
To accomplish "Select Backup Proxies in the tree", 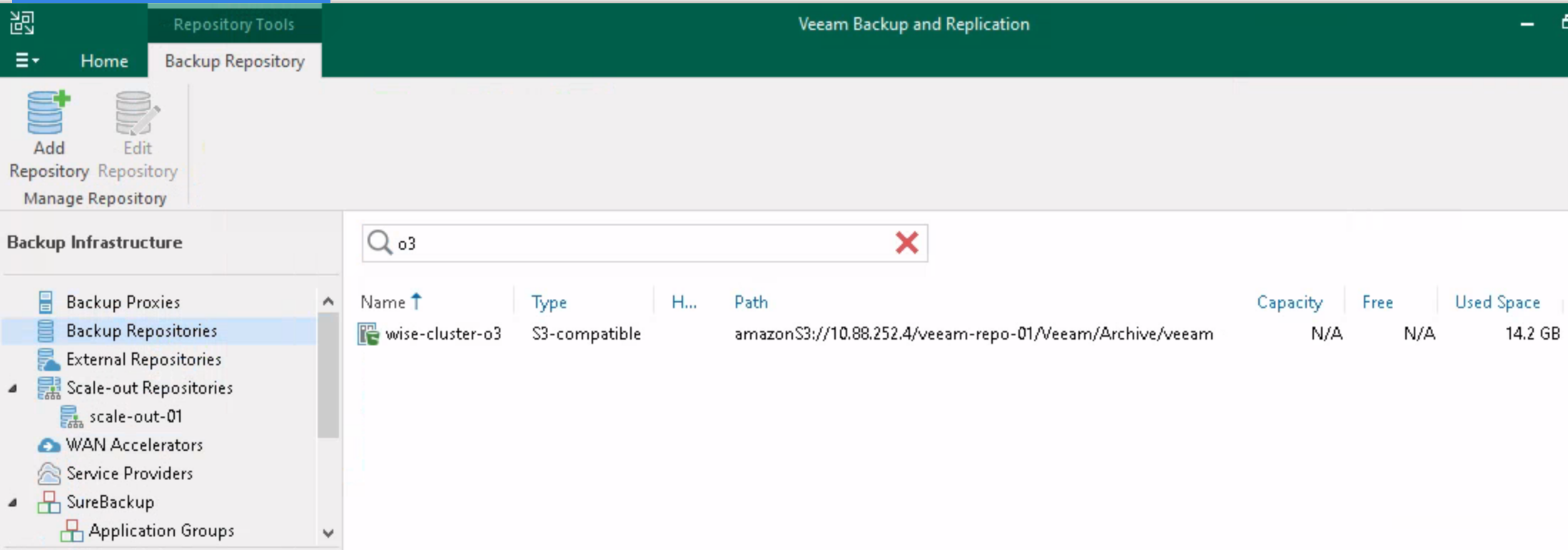I will (123, 302).
